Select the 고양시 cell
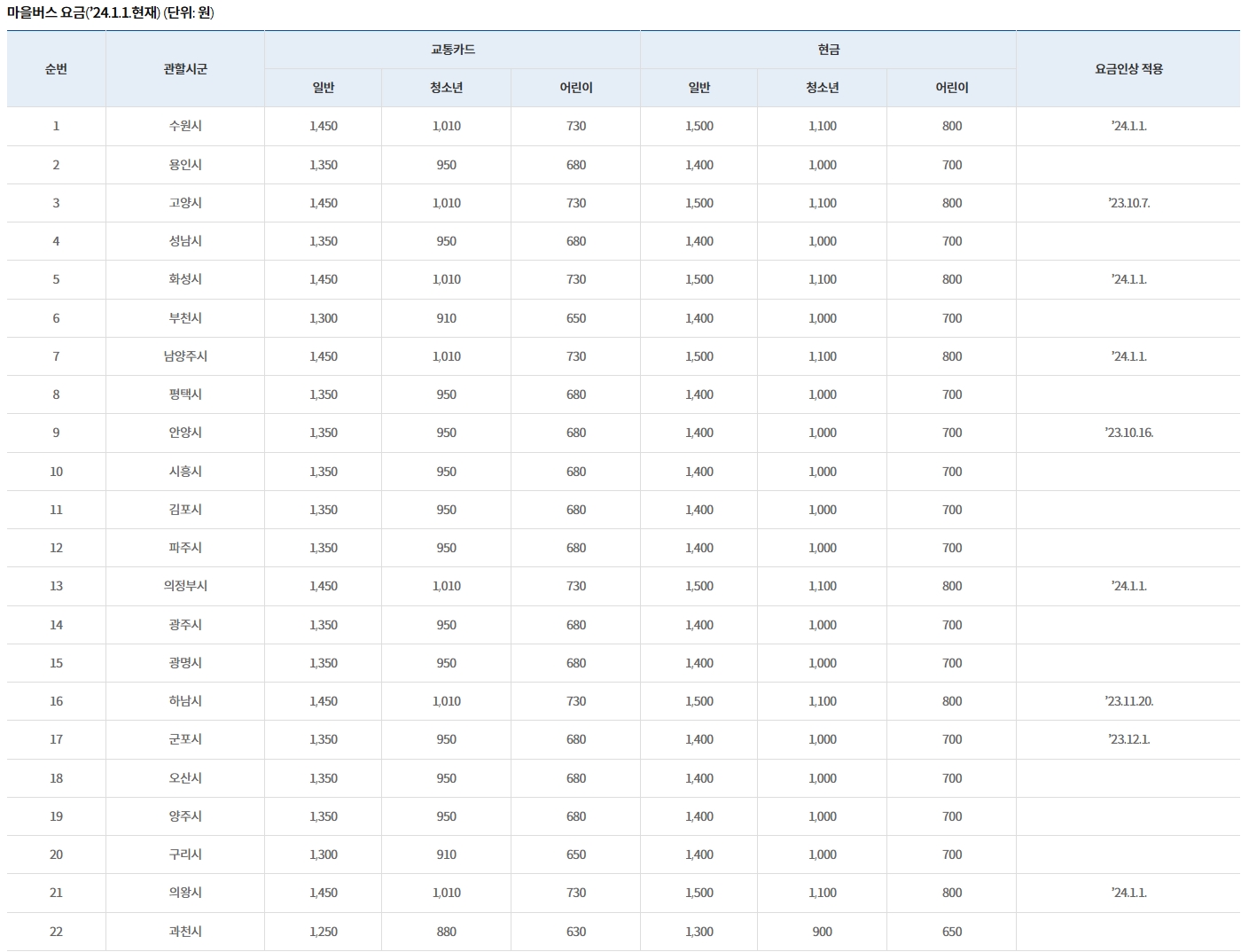This screenshot has width=1249, height=952. tap(185, 203)
